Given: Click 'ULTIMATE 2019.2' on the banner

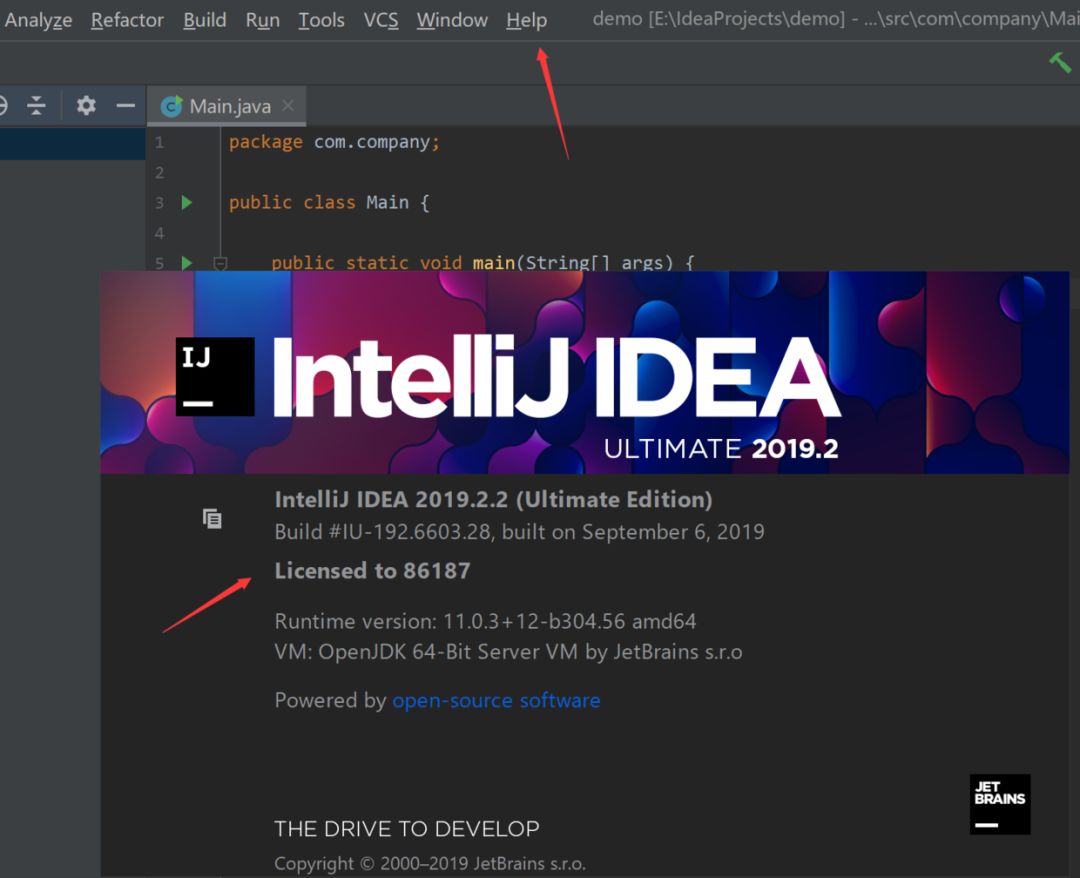Looking at the screenshot, I should coord(721,449).
